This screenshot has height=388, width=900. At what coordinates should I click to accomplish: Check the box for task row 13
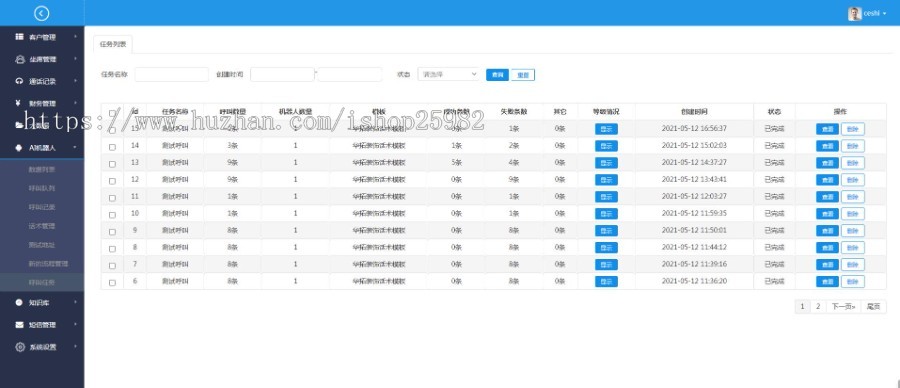coord(112,164)
